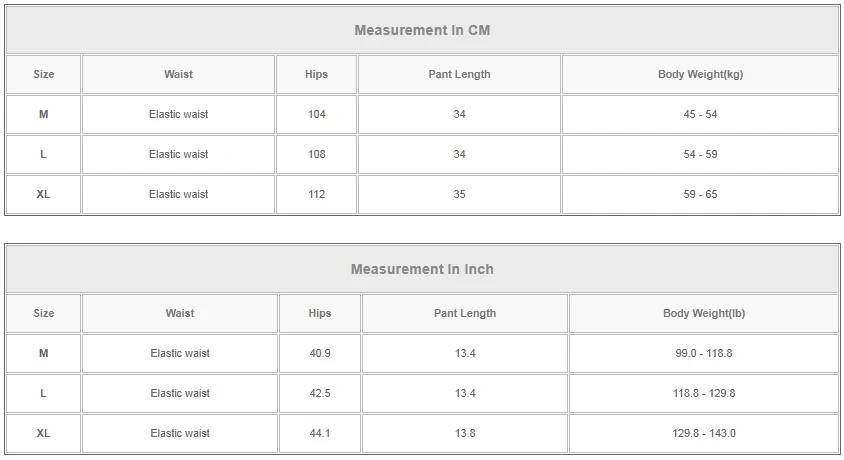This screenshot has width=844, height=460.
Task: Click the 45 - 54 body weight cell
Action: [x=700, y=114]
